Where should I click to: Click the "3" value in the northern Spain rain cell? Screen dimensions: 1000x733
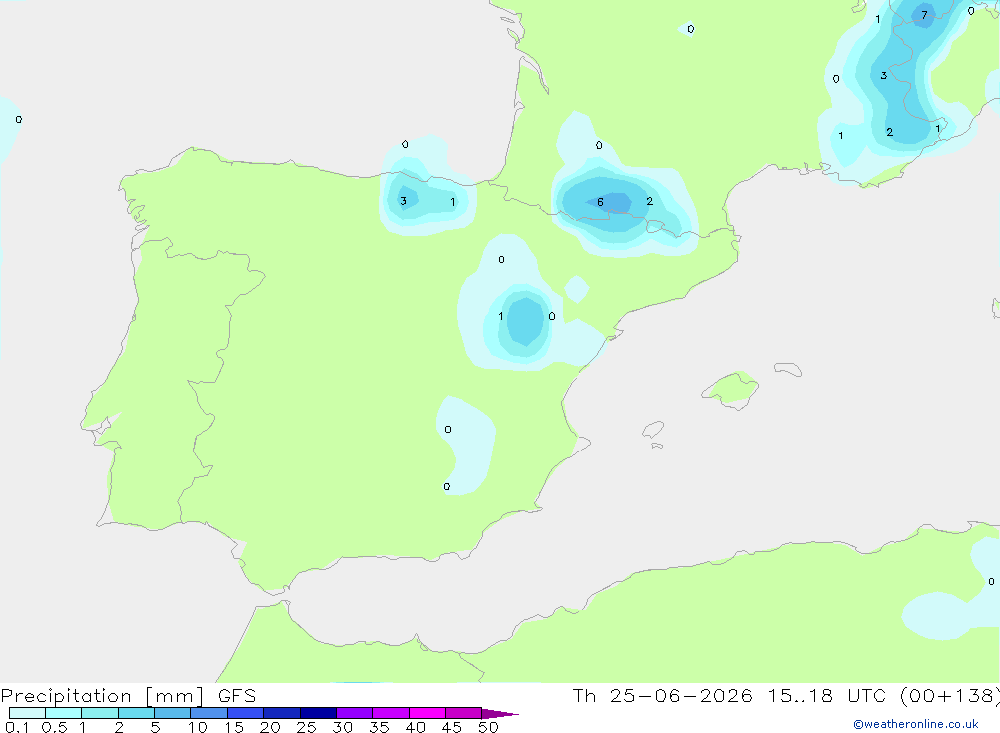pos(403,201)
